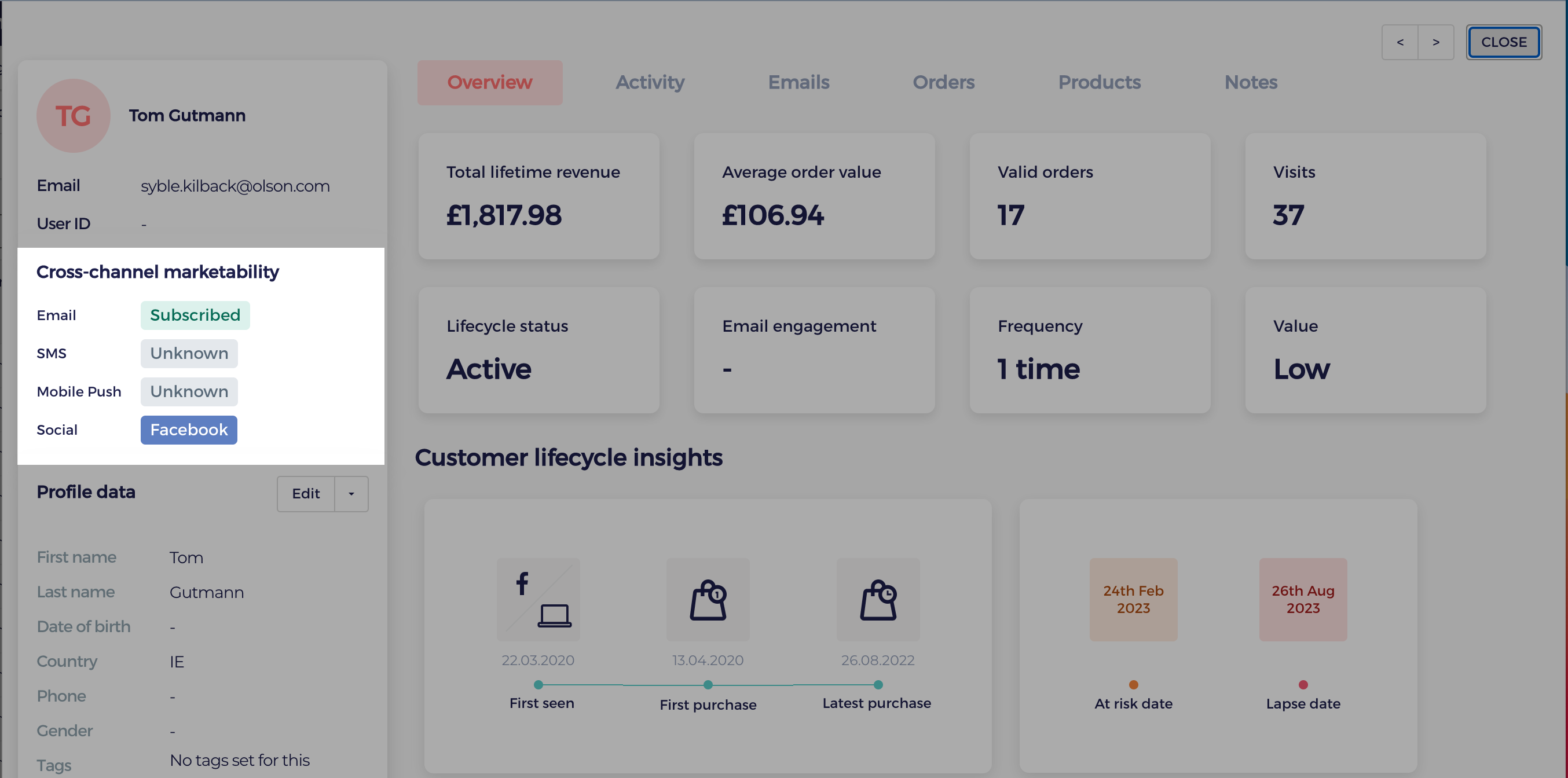Click the Customer lifecycle insights heading
Image resolution: width=1568 pixels, height=778 pixels.
[x=569, y=458]
